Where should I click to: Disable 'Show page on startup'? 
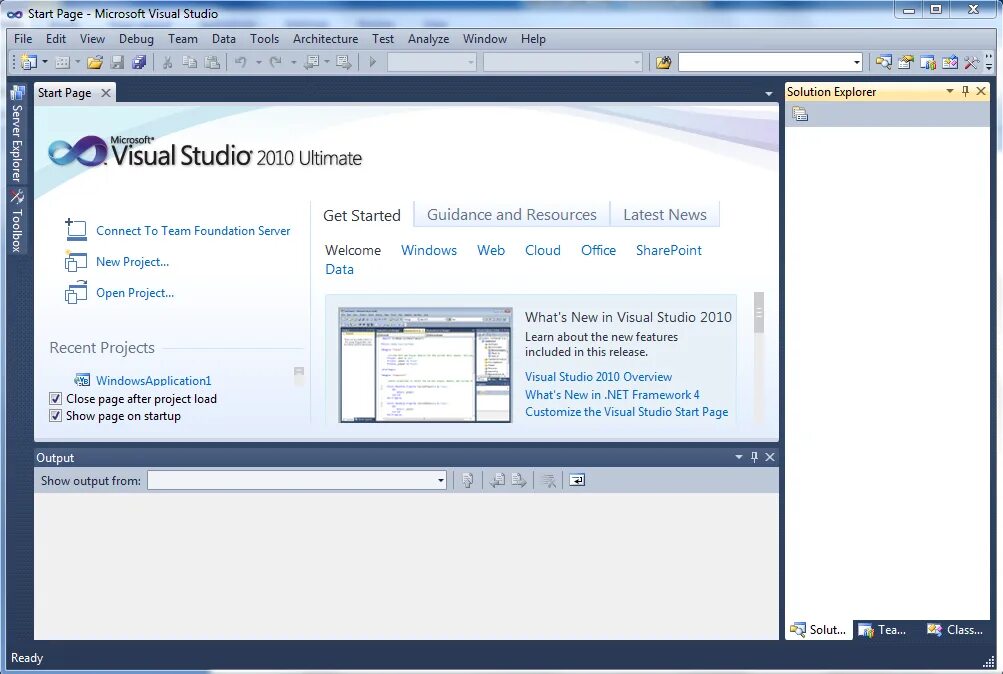(54, 415)
